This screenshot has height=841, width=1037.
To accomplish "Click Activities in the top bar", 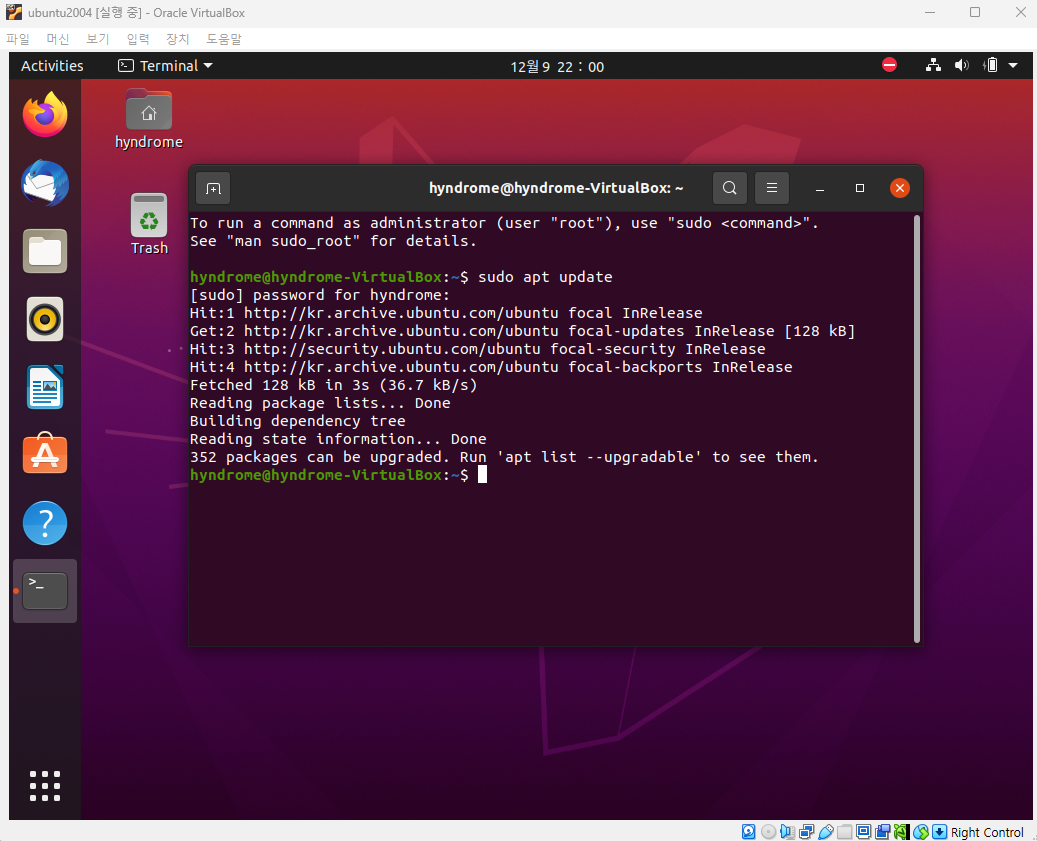I will [x=52, y=65].
